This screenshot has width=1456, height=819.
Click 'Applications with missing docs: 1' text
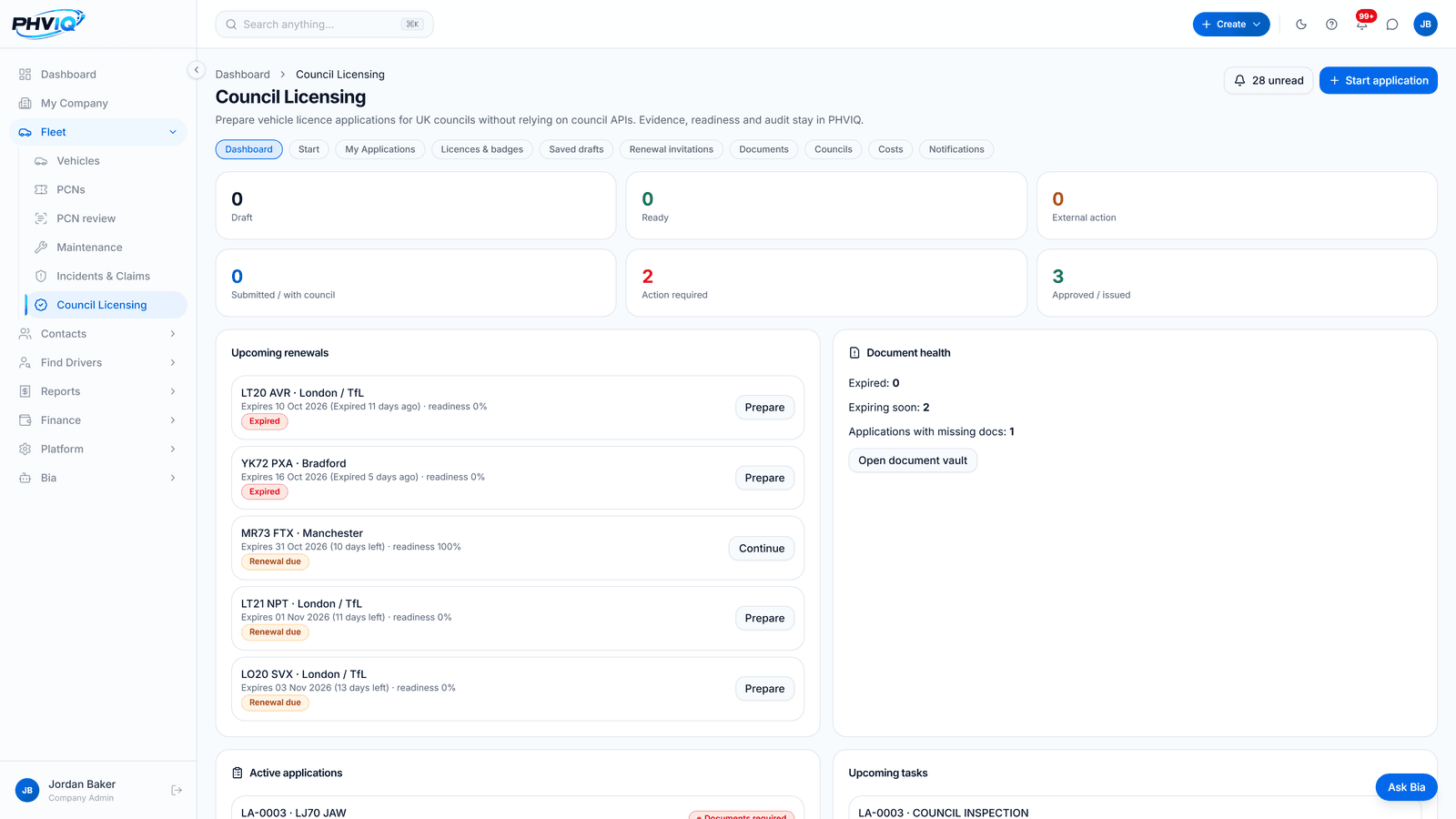pos(931,432)
